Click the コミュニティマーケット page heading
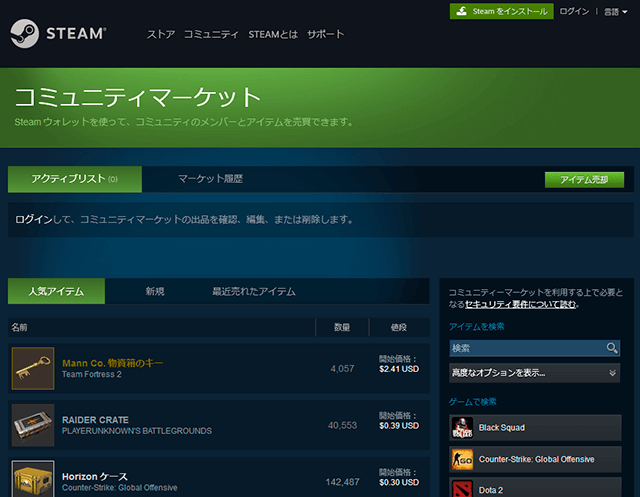The height and width of the screenshot is (497, 640). (138, 97)
